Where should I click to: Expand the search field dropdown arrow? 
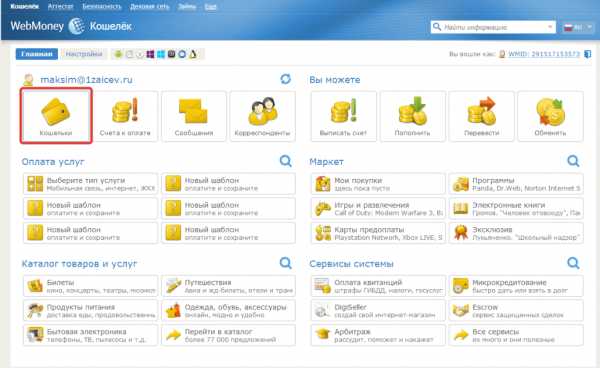[x=550, y=27]
